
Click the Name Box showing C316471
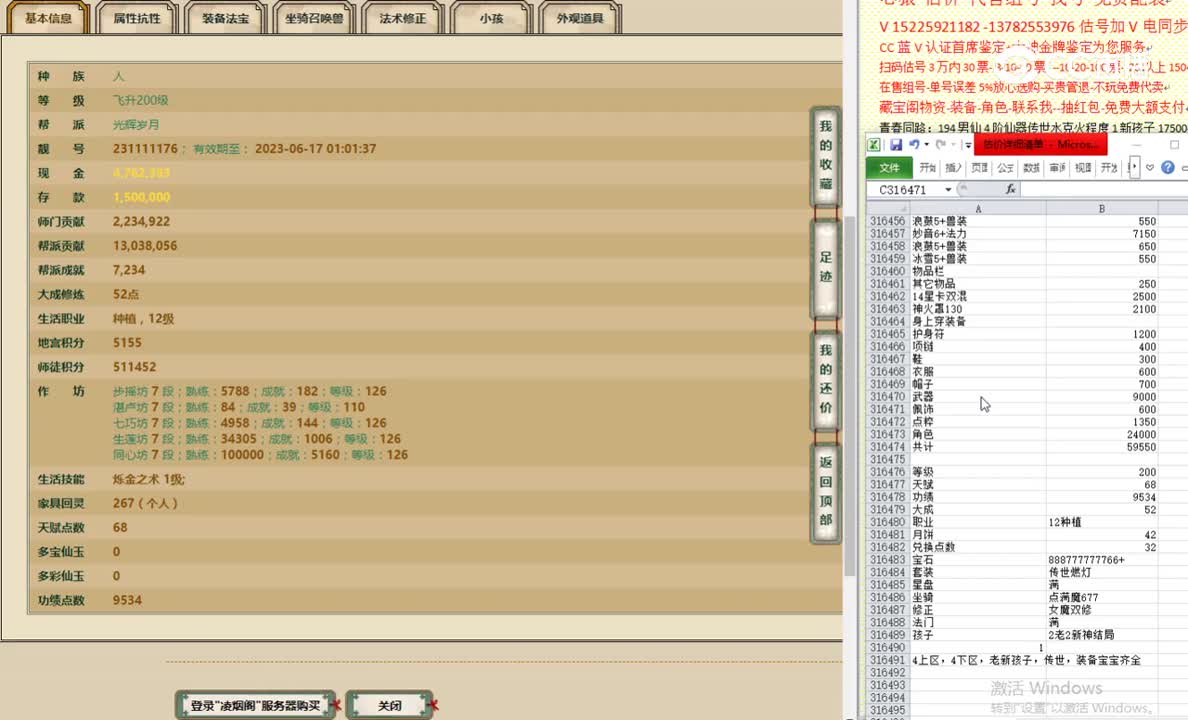[x=905, y=189]
